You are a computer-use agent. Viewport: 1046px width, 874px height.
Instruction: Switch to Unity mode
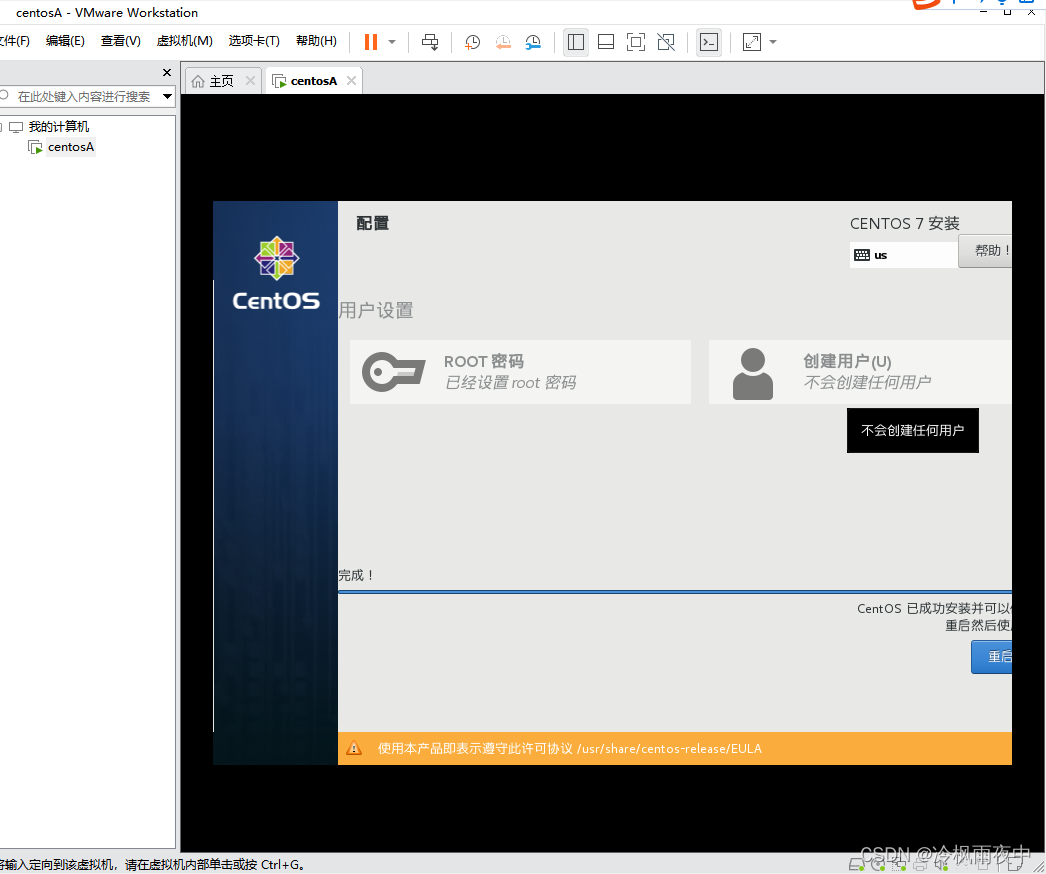click(x=666, y=42)
